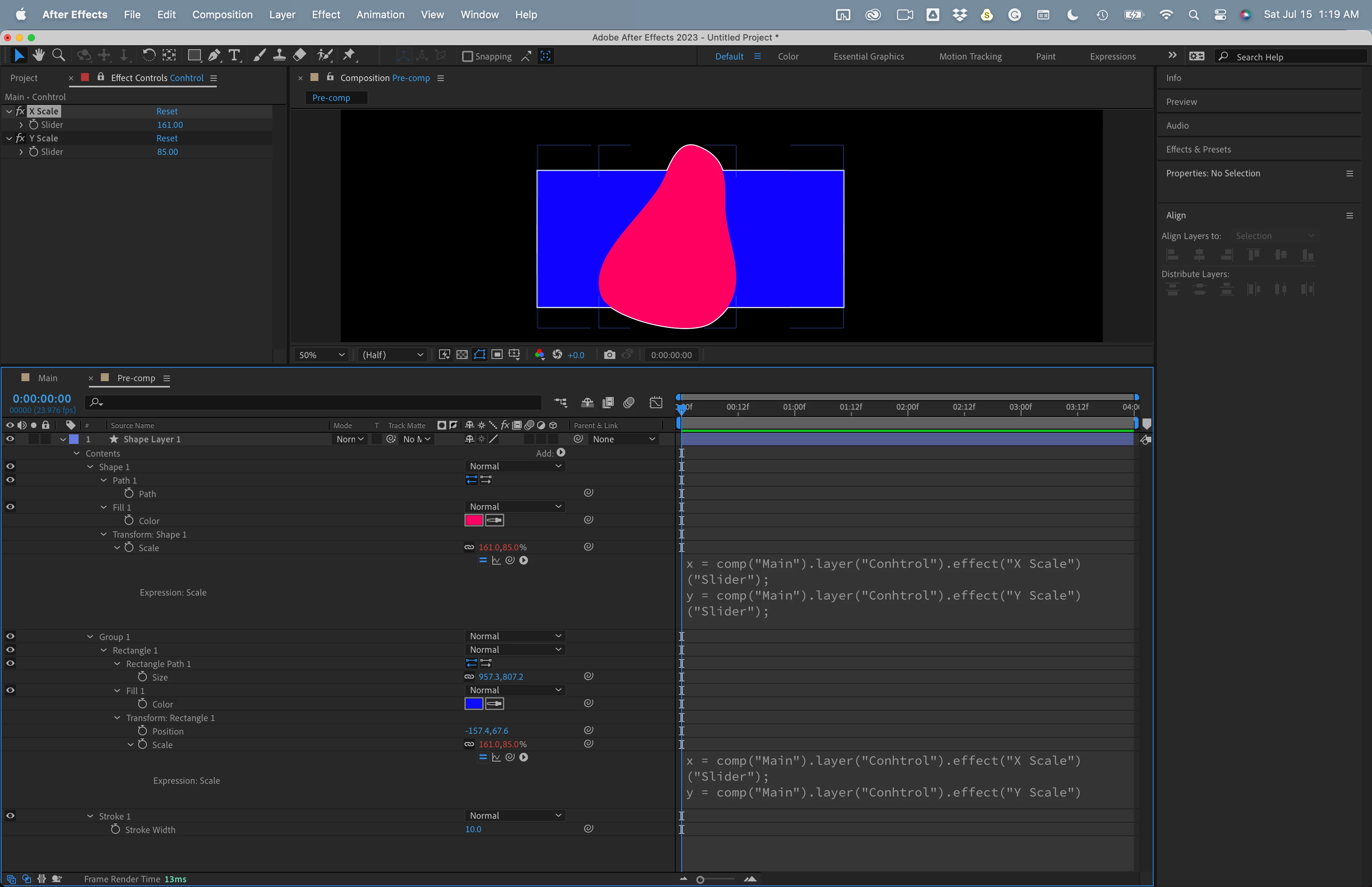Take snapshot with camera icon
This screenshot has height=887, width=1372.
coord(609,355)
